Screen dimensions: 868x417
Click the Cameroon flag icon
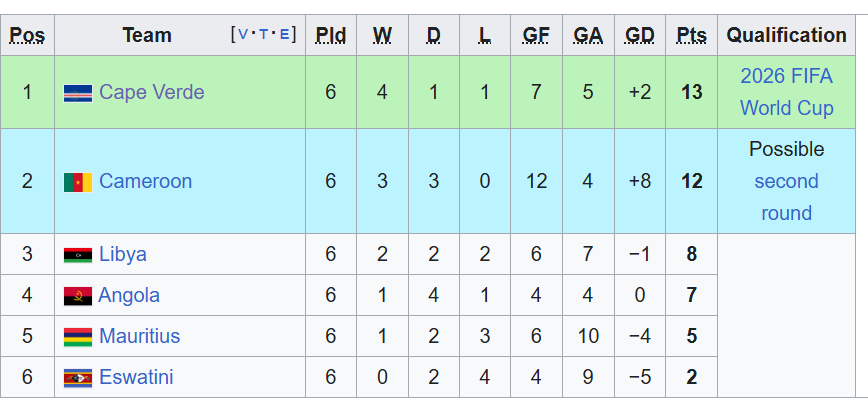point(77,182)
